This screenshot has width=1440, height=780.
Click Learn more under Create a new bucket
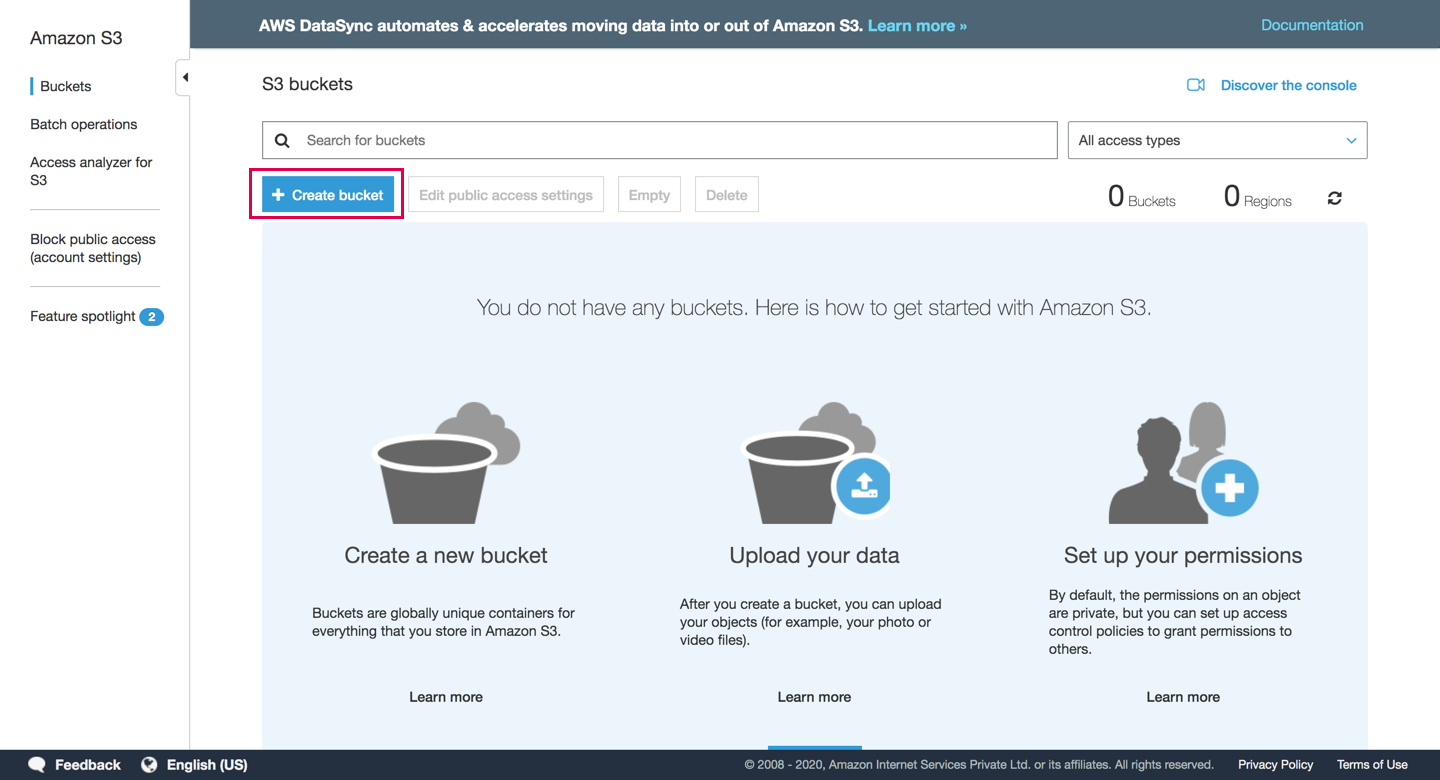point(446,697)
